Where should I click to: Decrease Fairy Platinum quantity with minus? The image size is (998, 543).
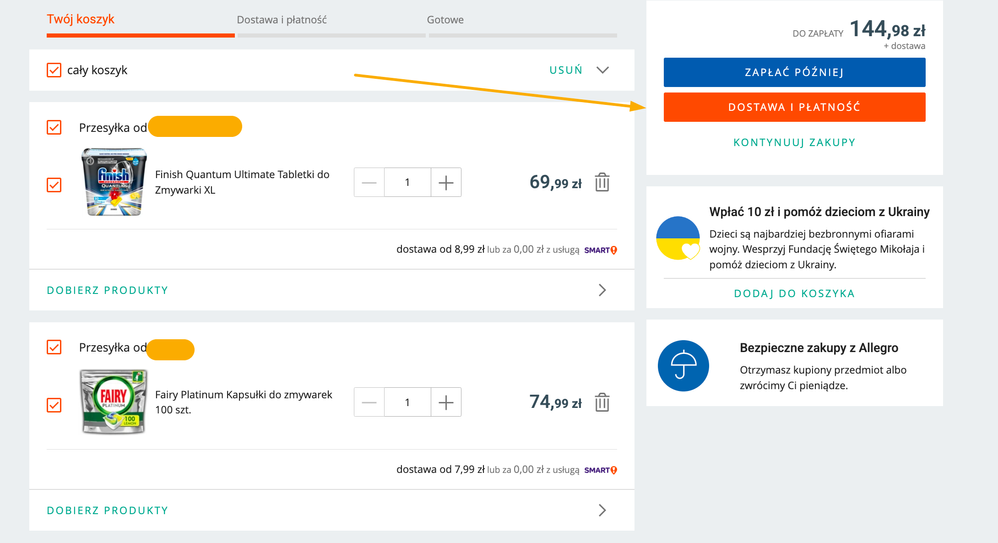(369, 402)
